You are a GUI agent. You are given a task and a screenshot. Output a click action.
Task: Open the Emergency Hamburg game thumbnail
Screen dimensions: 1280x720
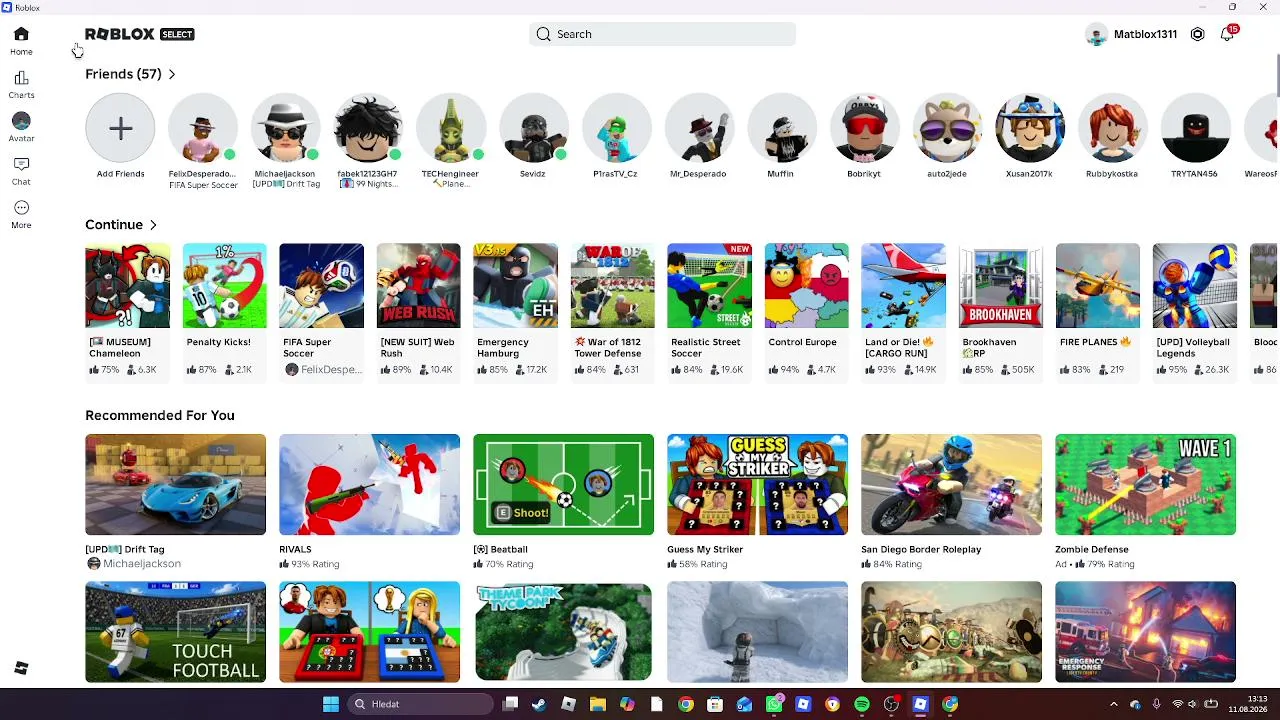(x=515, y=286)
